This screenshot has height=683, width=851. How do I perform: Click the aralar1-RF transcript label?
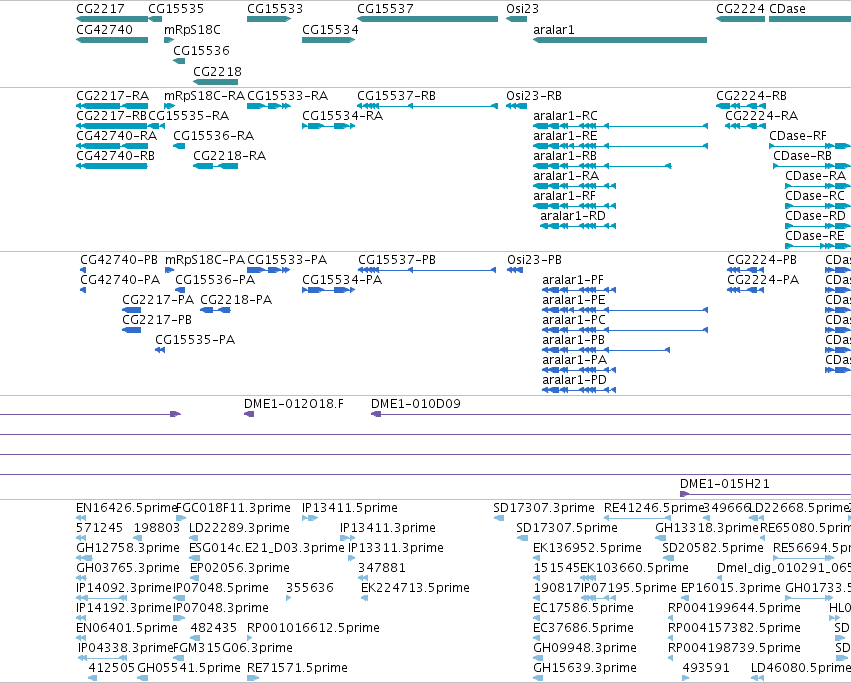(x=564, y=196)
